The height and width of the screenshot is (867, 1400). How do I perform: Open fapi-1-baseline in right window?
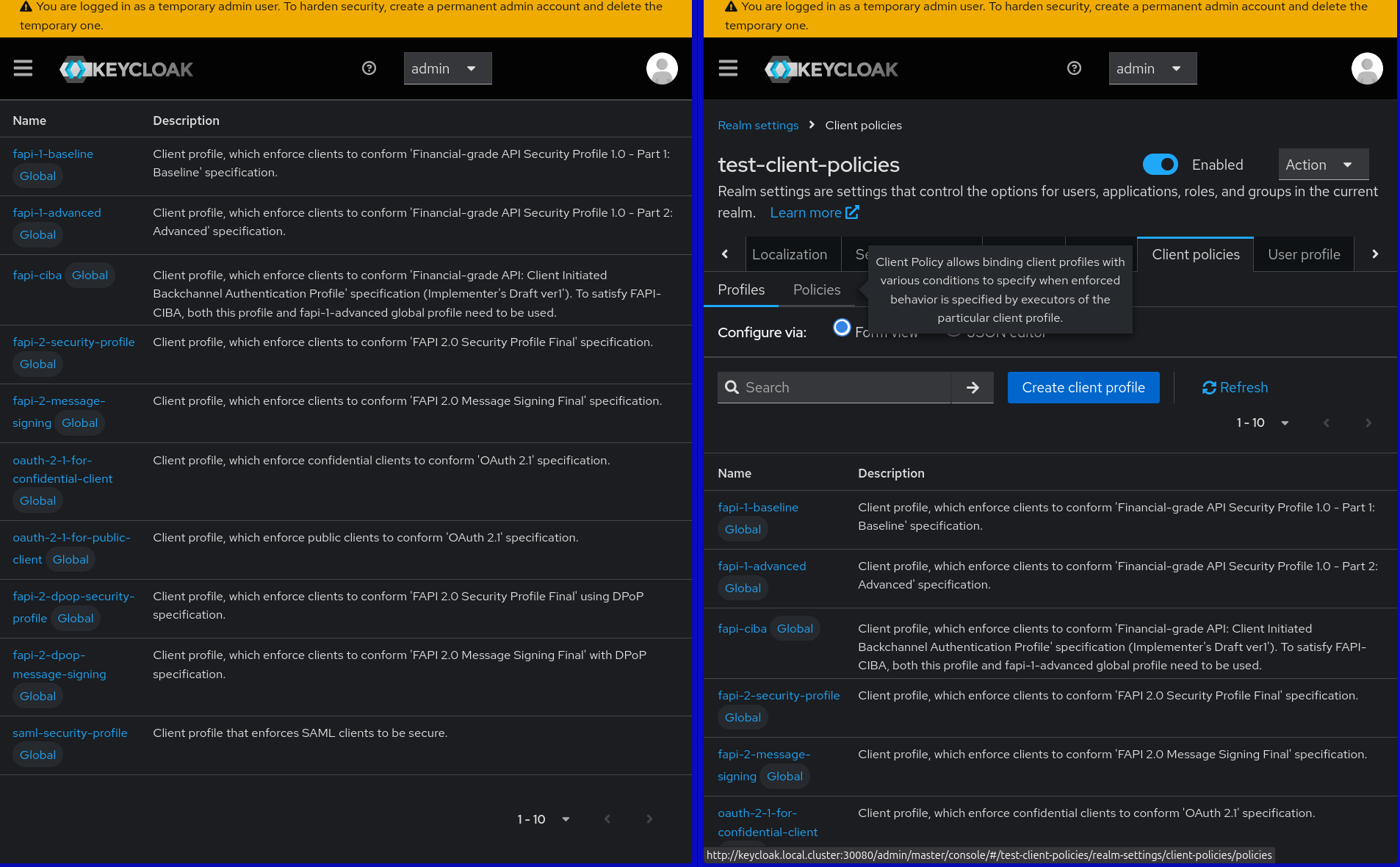pyautogui.click(x=758, y=507)
